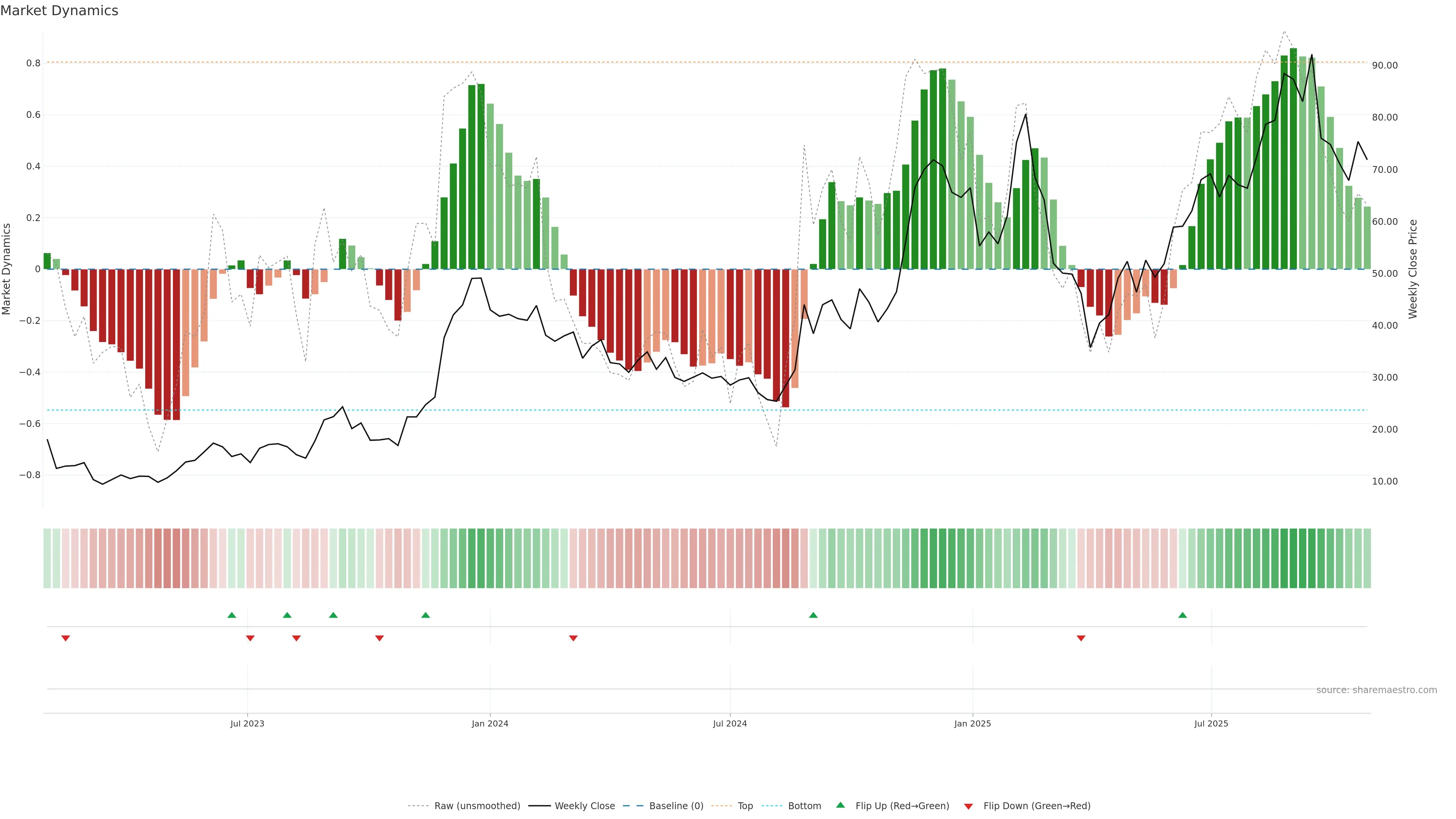Click the red flip-down marker between Jan 2025 and Jul 2025
The image size is (1456, 819).
pos(1081,638)
